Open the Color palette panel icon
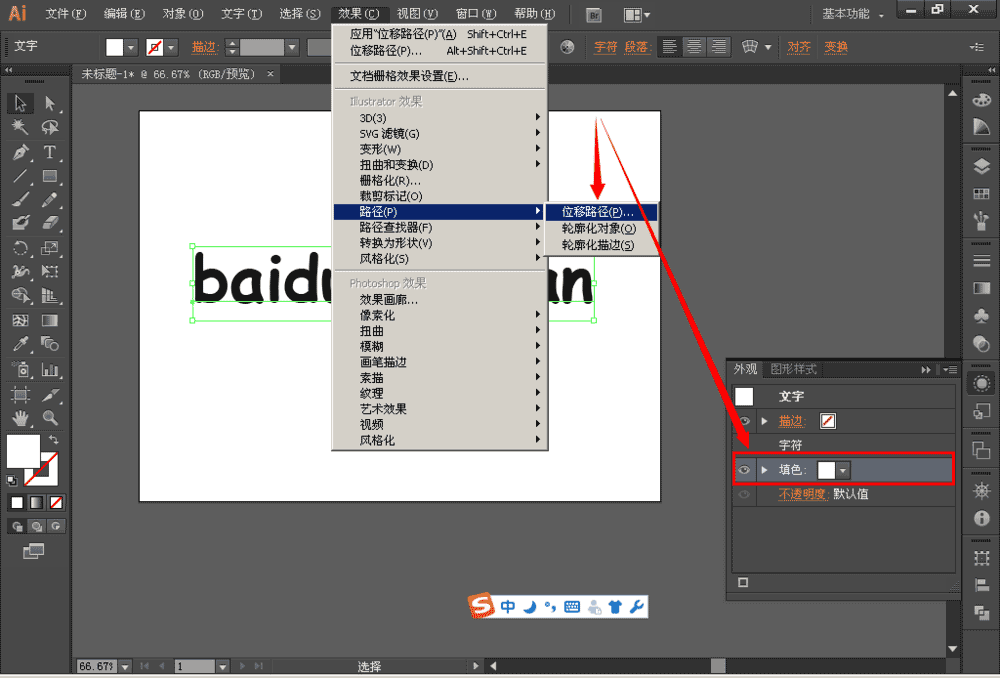Viewport: 1000px width, 678px height. [982, 100]
